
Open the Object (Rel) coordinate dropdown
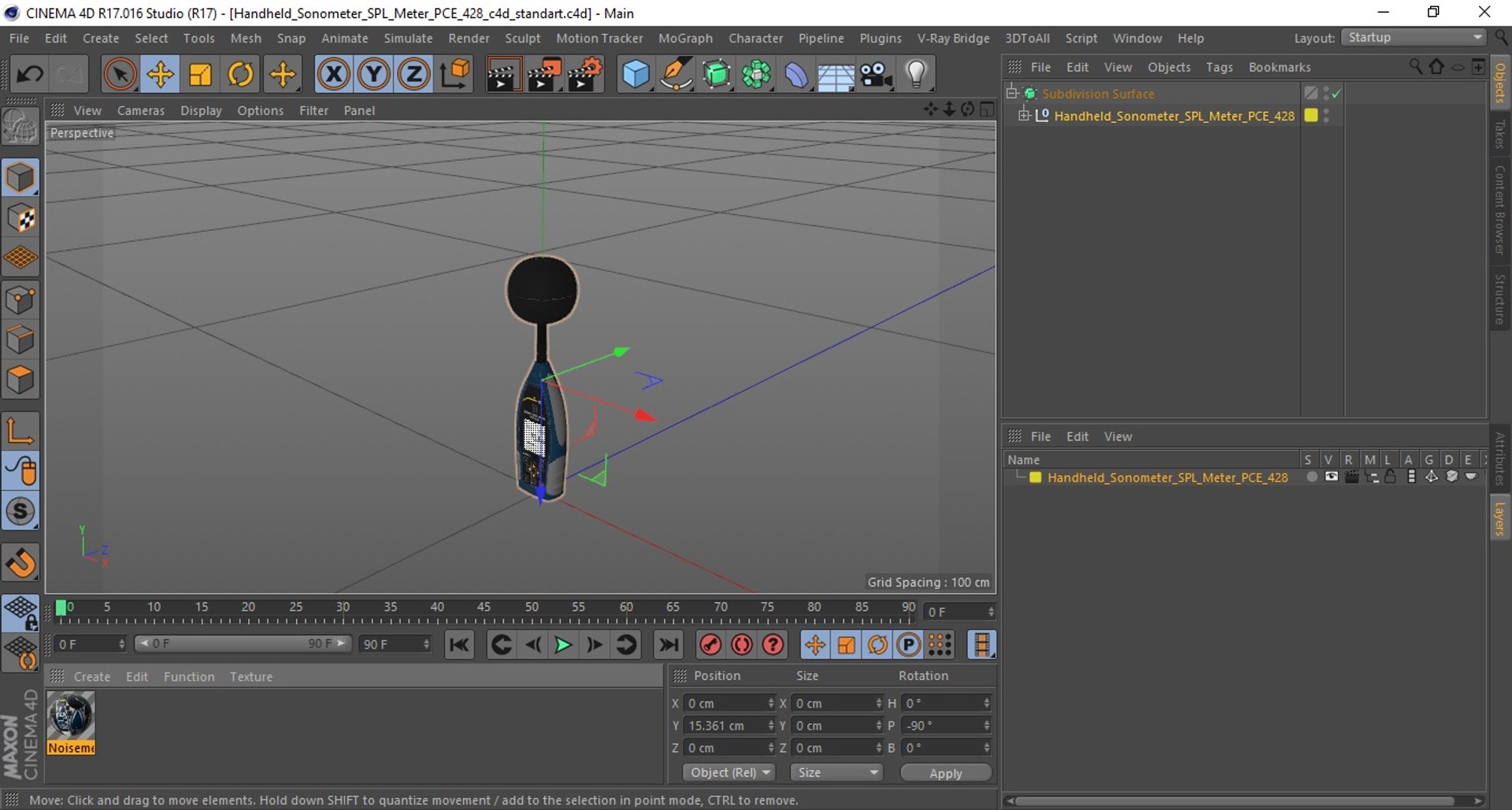click(728, 772)
